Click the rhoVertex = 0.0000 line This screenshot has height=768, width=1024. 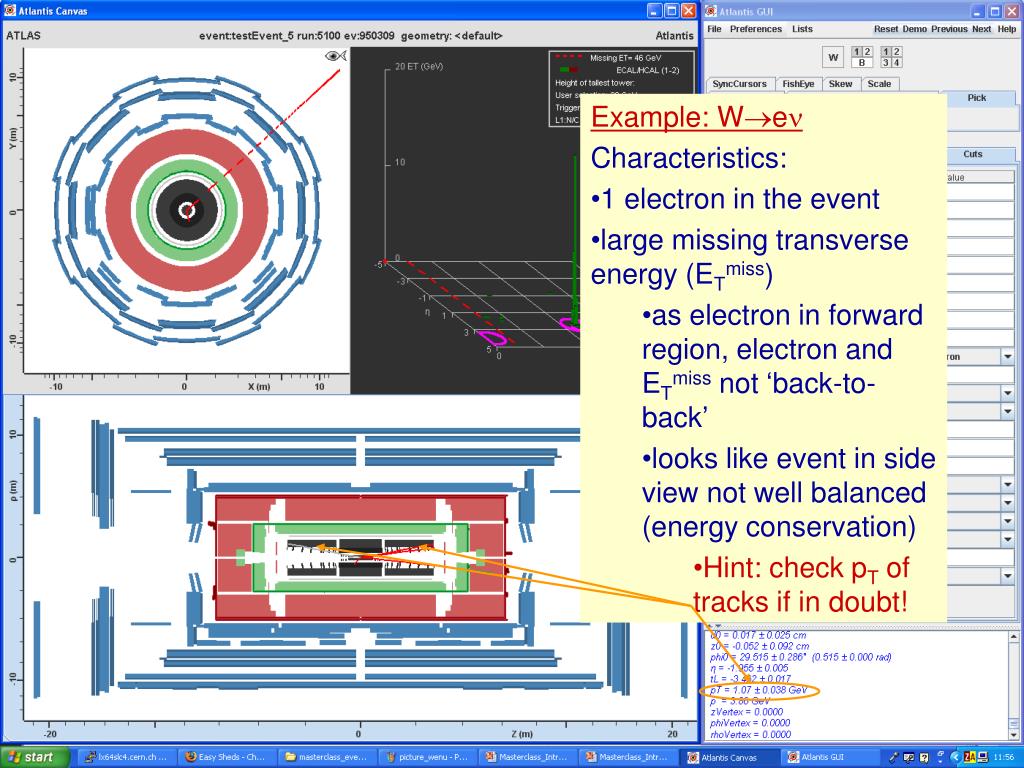pos(750,734)
